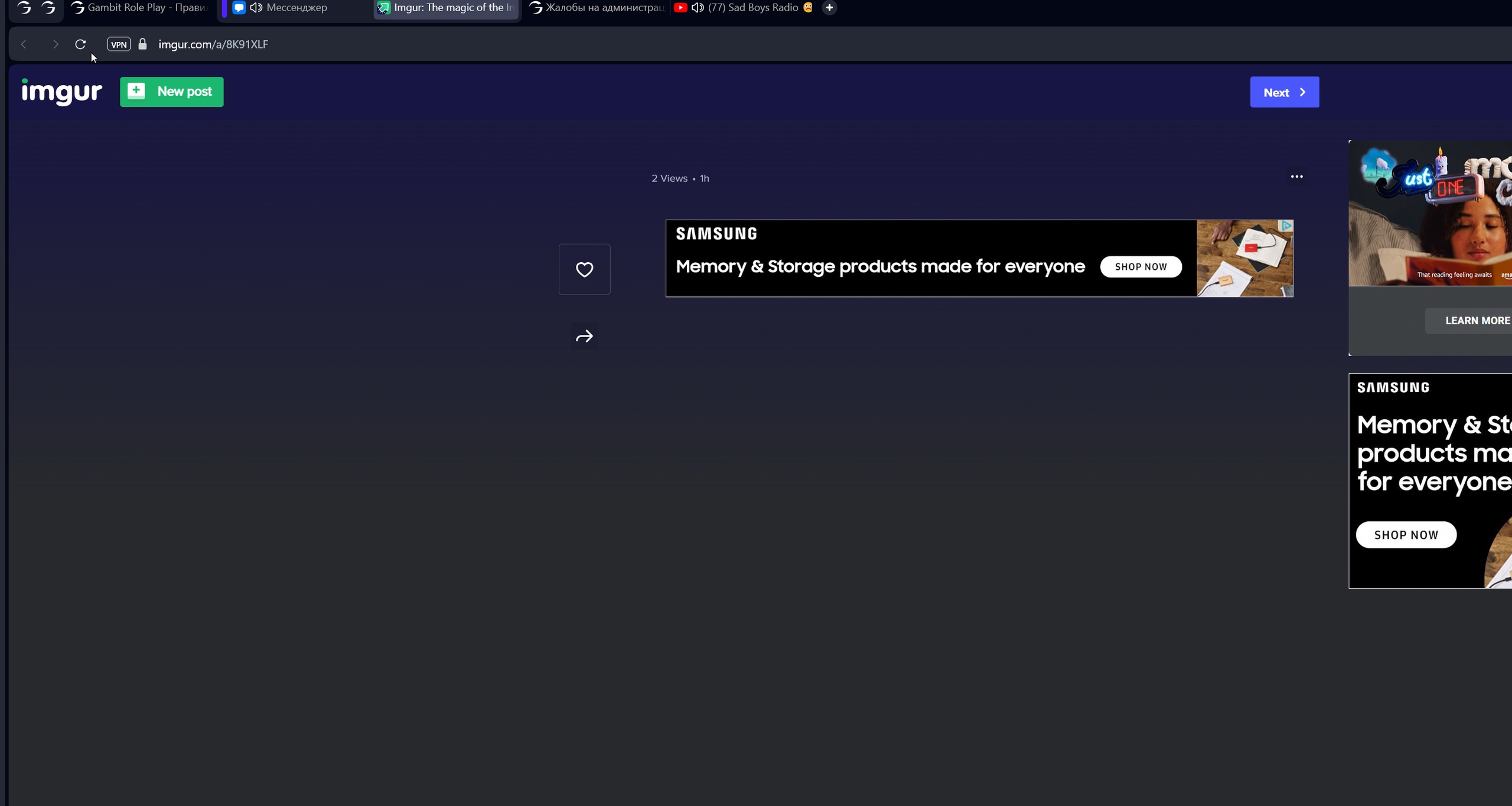Reload the page with refresh icon
Screen dimensions: 1512x806
click(80, 44)
